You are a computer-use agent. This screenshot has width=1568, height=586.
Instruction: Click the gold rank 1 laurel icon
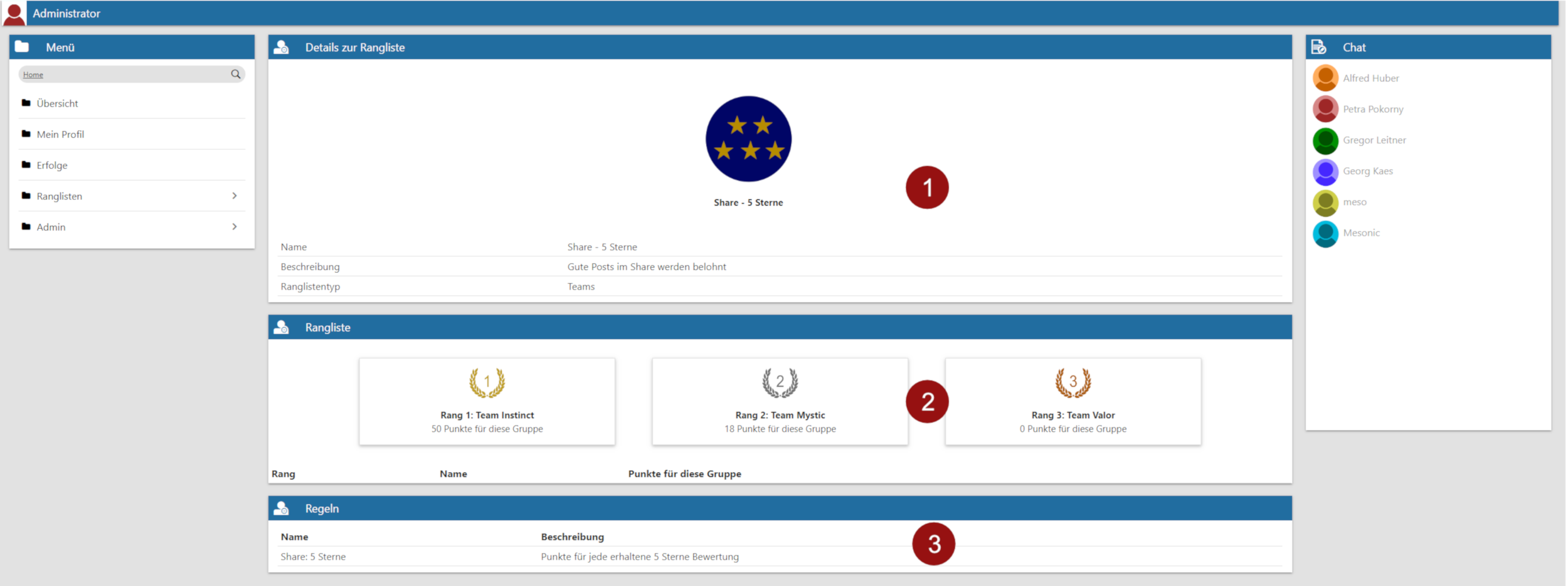(487, 382)
